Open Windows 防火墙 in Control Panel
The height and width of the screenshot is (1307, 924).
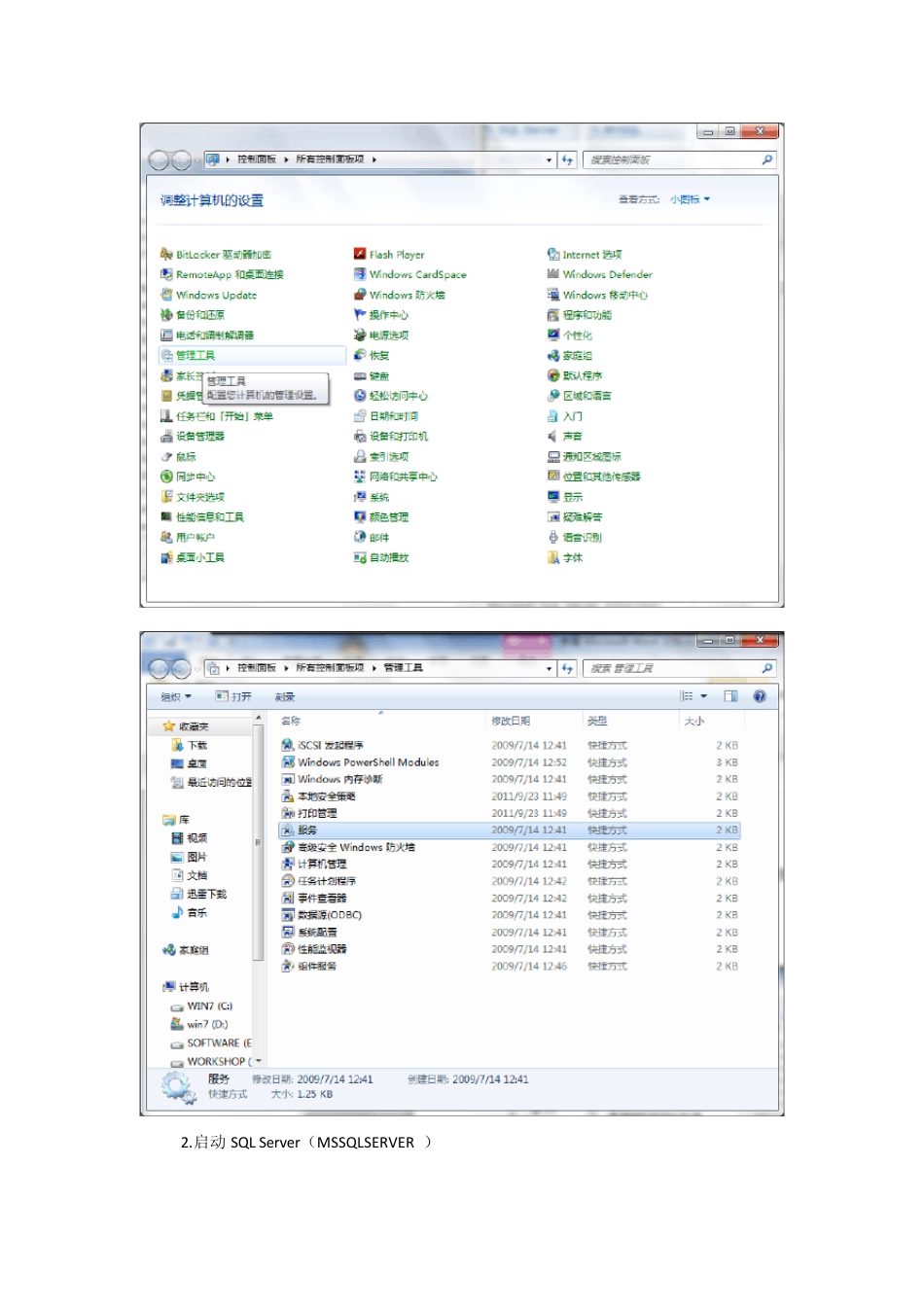pos(400,295)
